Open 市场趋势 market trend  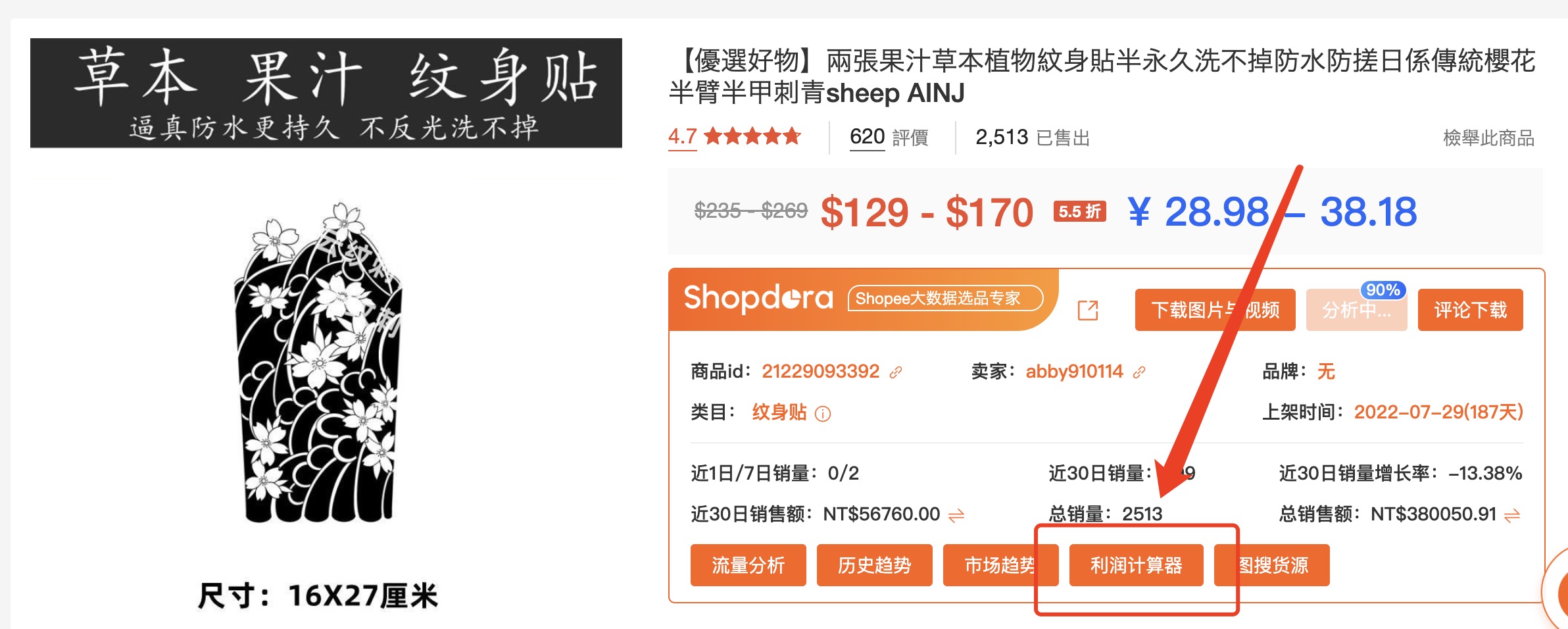click(x=1000, y=565)
